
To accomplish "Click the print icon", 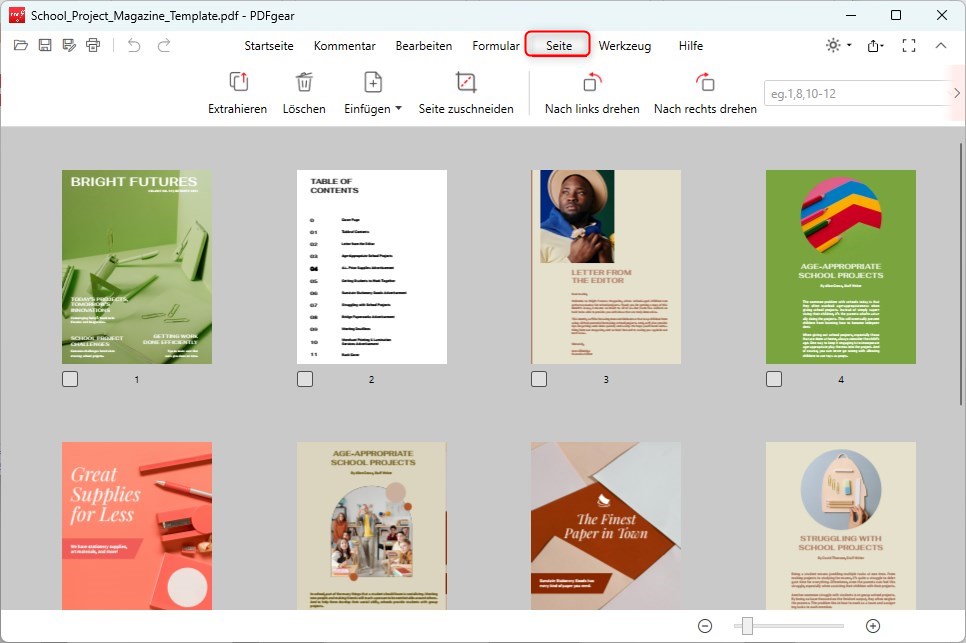I will coord(93,45).
